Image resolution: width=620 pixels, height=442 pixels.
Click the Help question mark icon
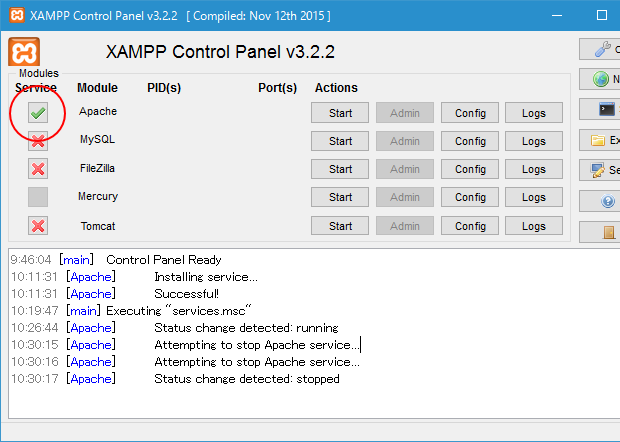point(607,201)
